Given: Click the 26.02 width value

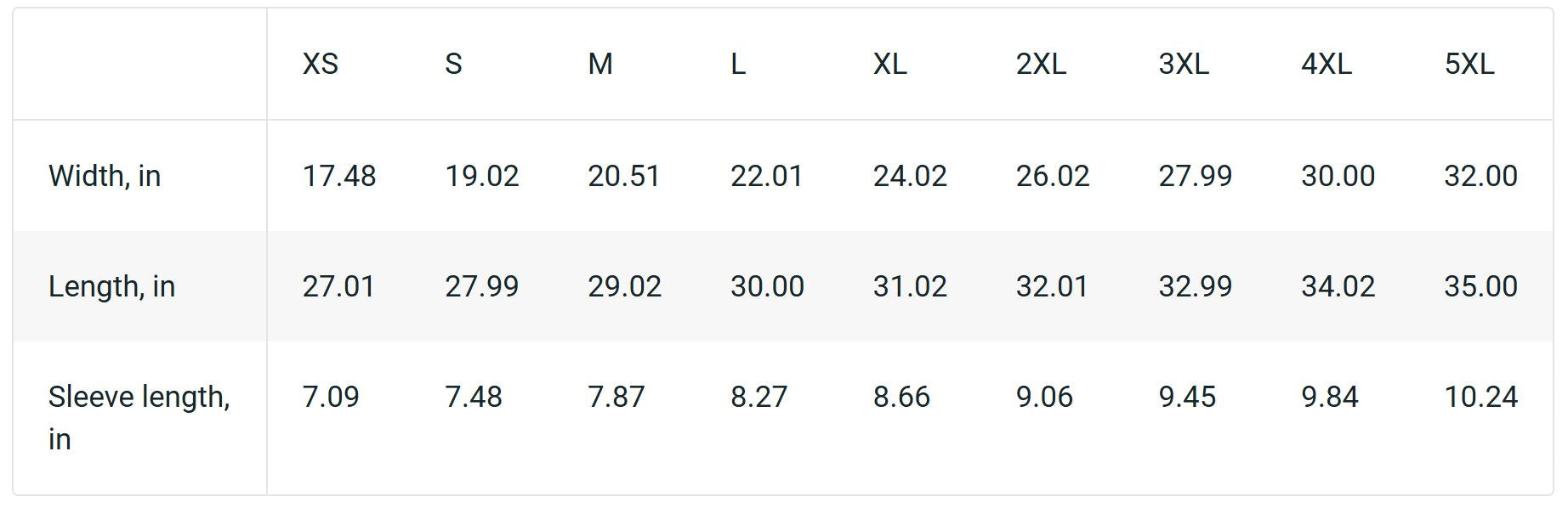Looking at the screenshot, I should (x=1053, y=176).
